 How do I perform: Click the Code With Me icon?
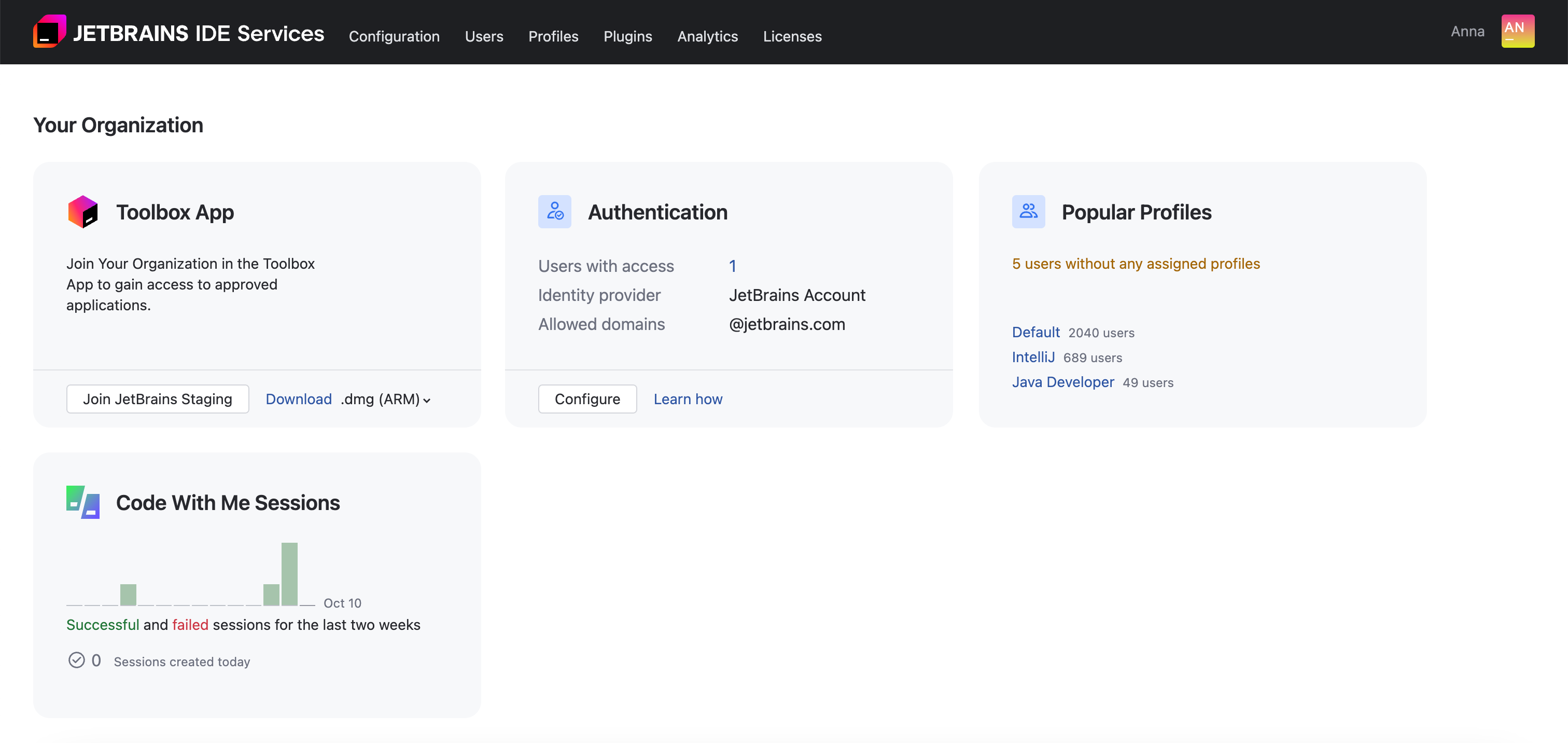click(x=83, y=502)
